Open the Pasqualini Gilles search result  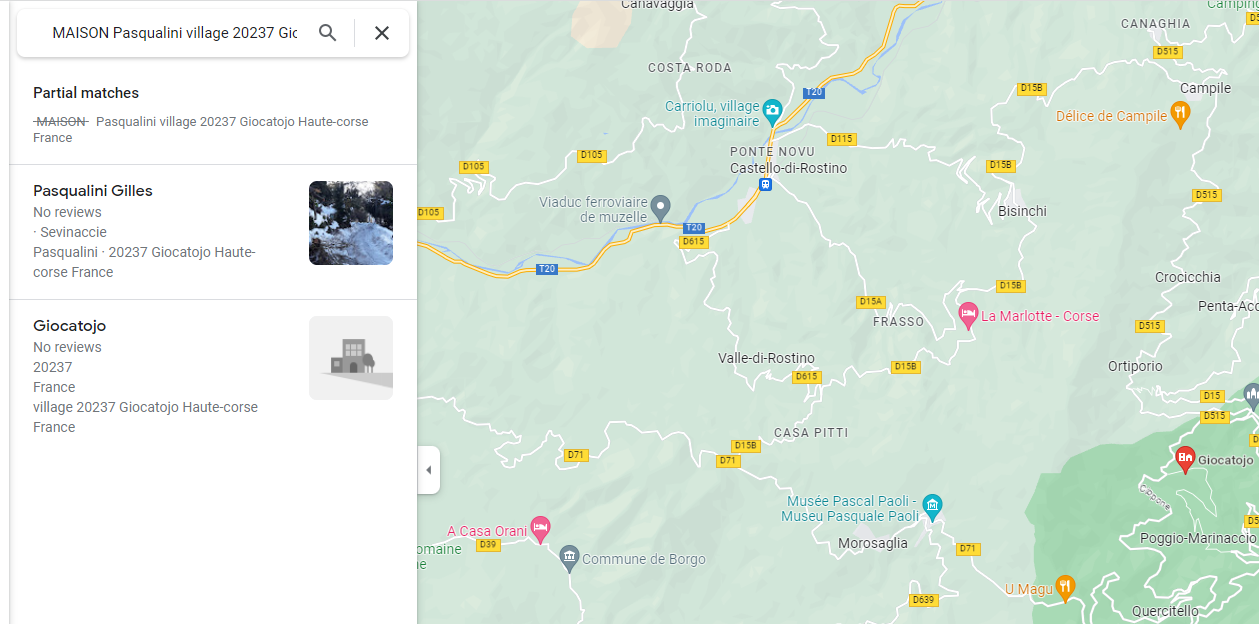(x=93, y=191)
